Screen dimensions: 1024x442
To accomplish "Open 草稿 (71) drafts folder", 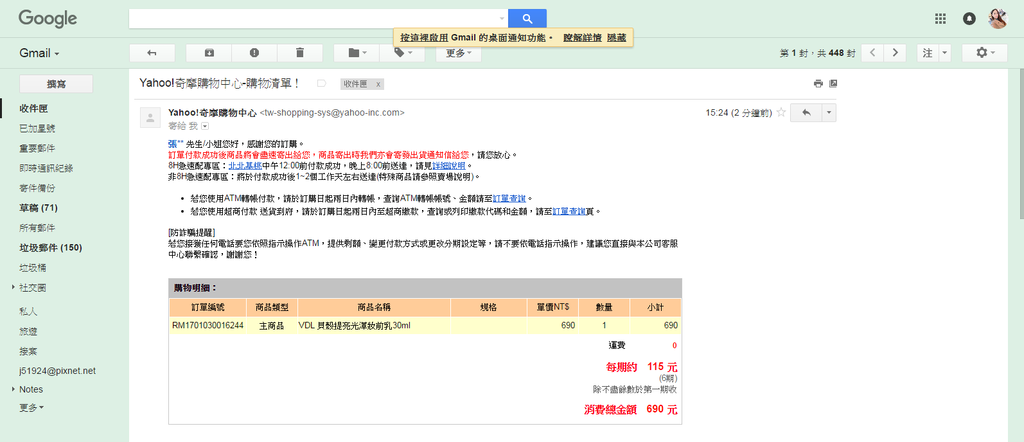I will point(39,208).
